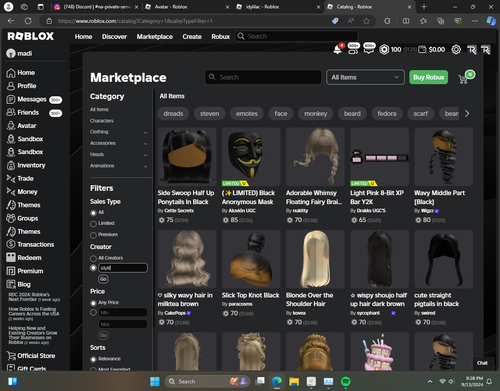The height and width of the screenshot is (391, 500).
Task: Show more topic chips with right arrow
Action: pyautogui.click(x=467, y=114)
